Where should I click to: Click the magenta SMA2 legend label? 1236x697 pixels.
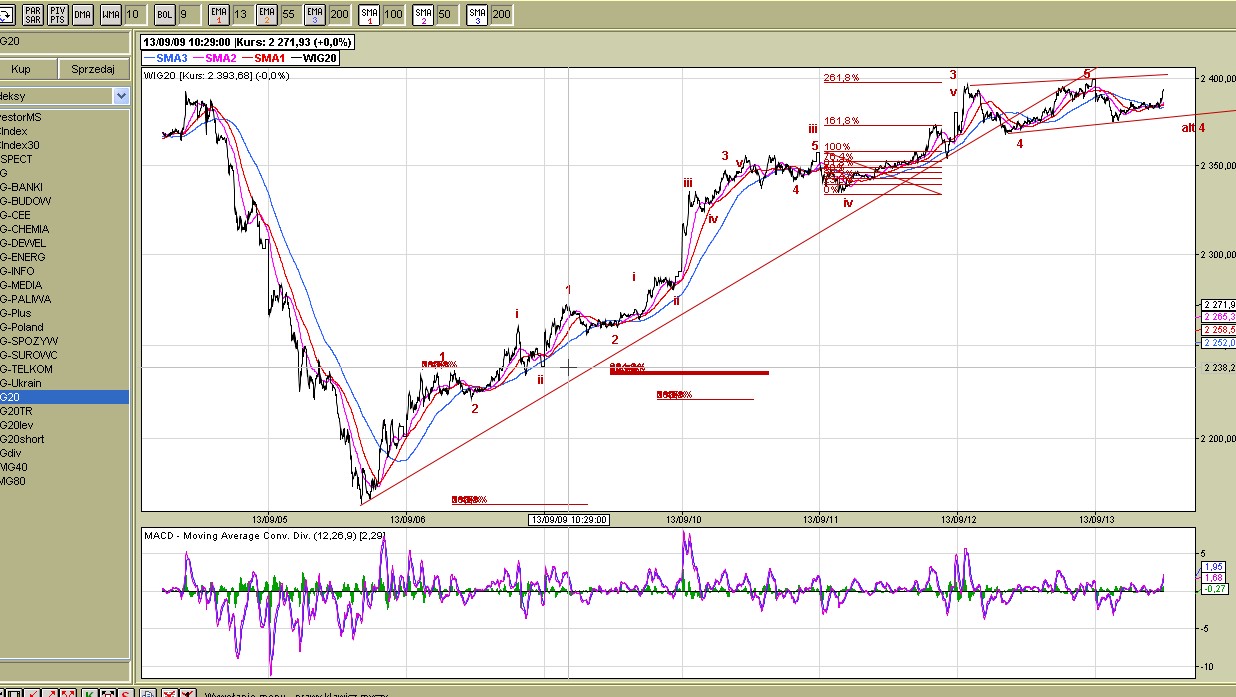click(221, 58)
